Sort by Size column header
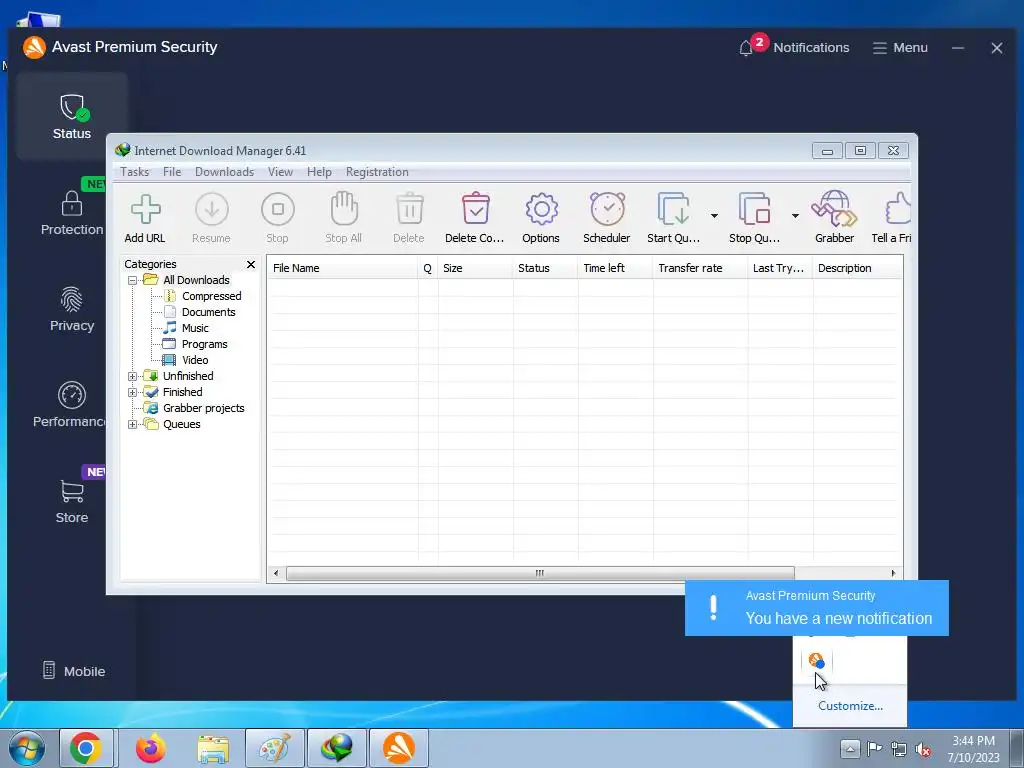Viewport: 1024px width, 768px height. (475, 268)
